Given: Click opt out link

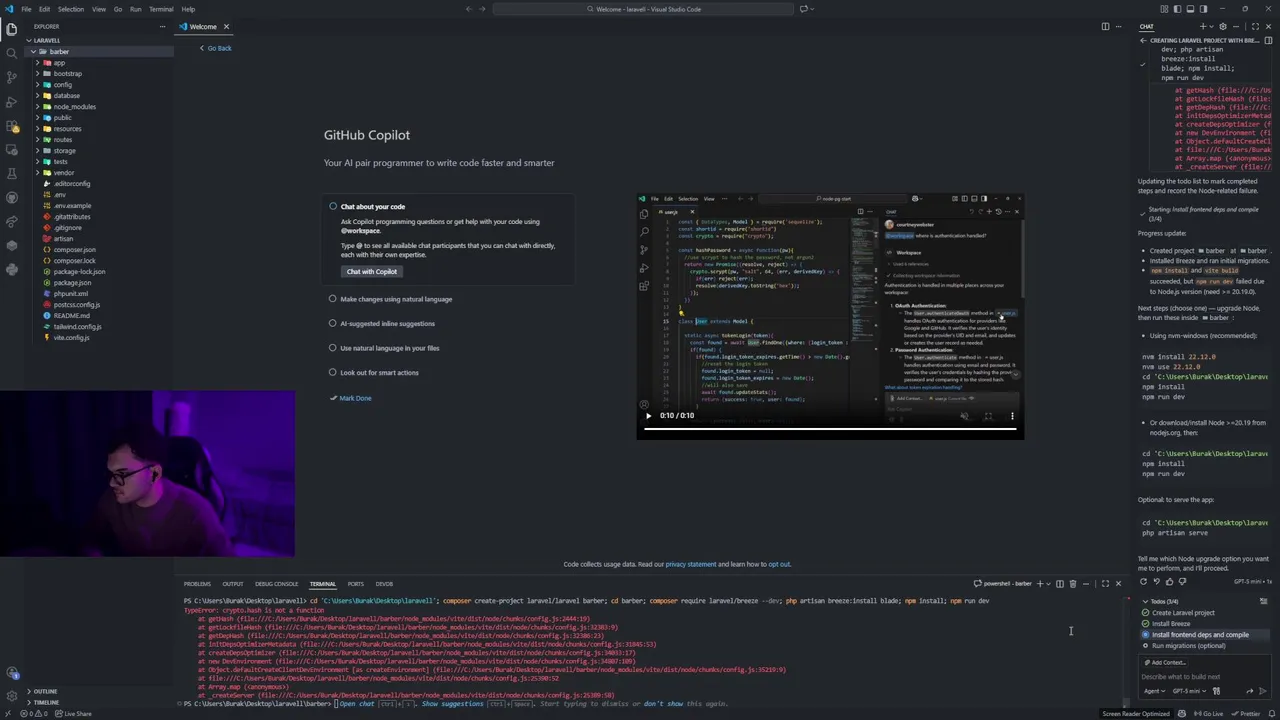Looking at the screenshot, I should 779,564.
